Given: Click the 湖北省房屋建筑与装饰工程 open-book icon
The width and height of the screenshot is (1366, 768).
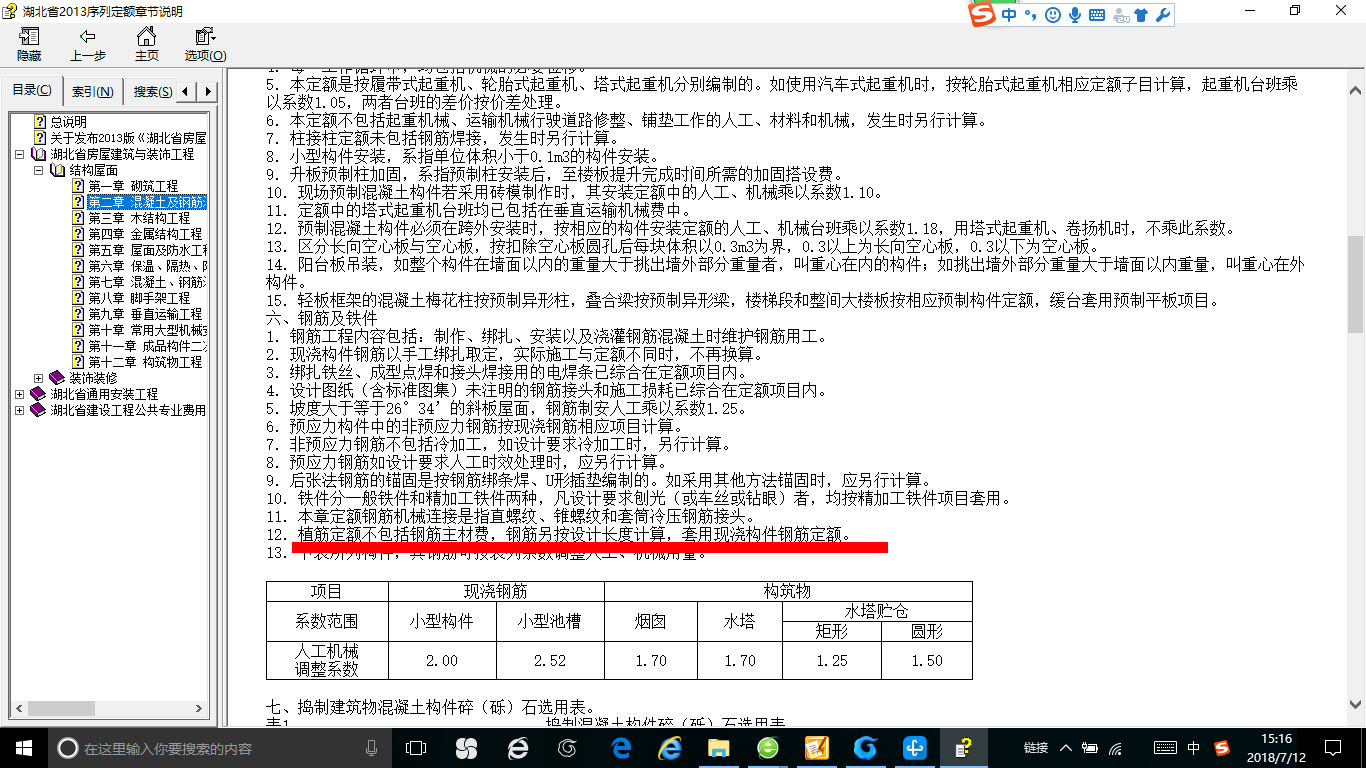Looking at the screenshot, I should pyautogui.click(x=39, y=154).
